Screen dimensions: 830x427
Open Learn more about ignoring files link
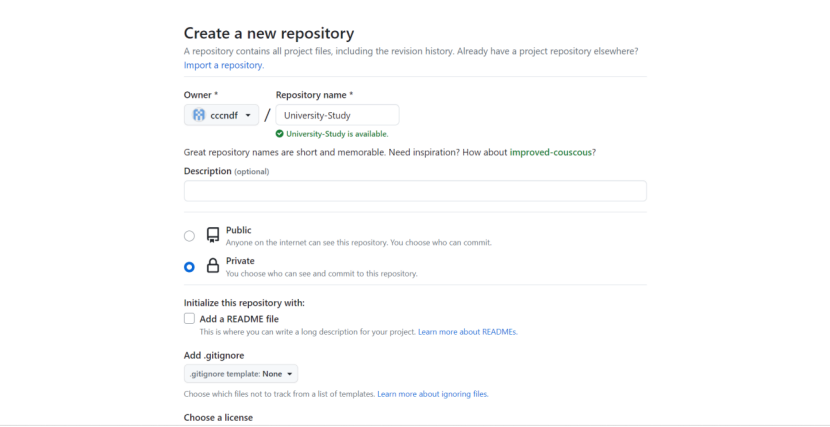pos(432,394)
